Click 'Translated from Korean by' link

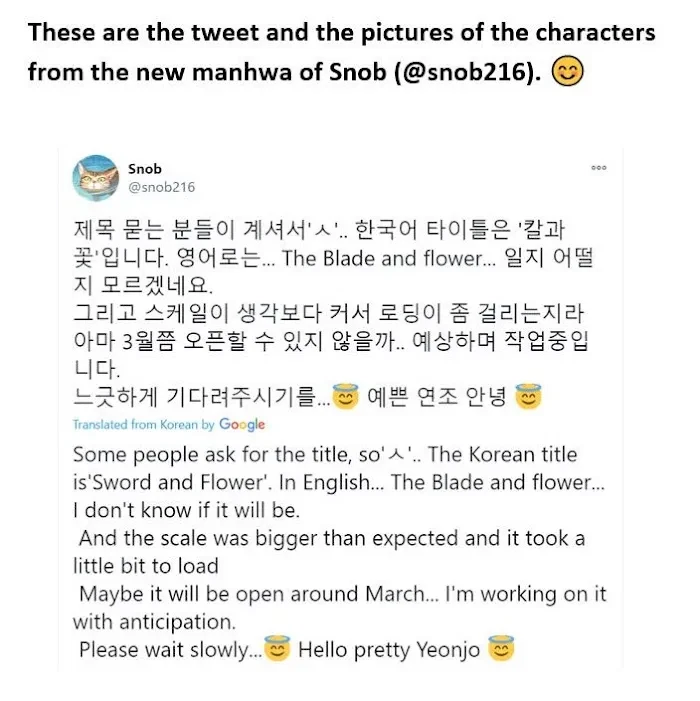[144, 425]
